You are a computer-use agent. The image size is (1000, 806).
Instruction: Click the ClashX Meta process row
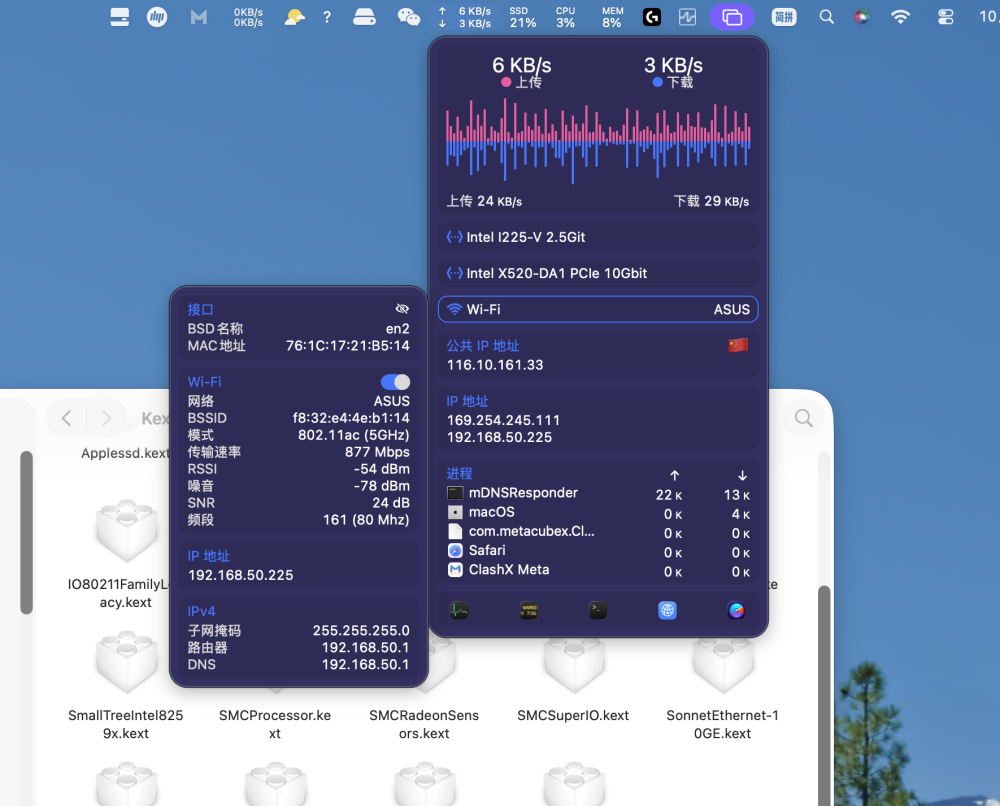click(598, 570)
